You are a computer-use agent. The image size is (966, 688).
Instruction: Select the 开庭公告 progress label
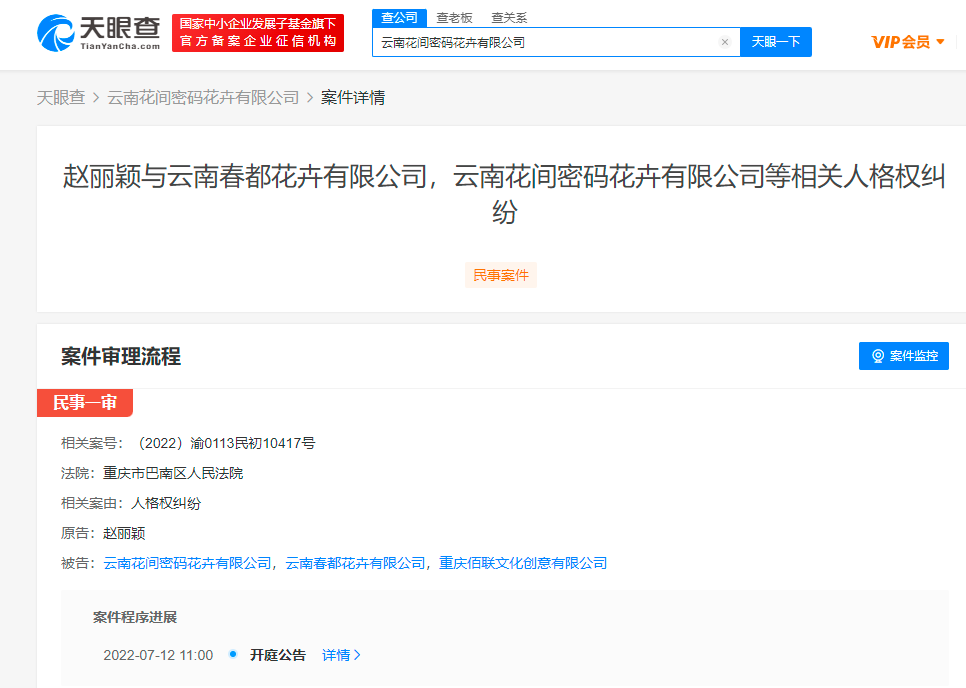coord(278,655)
